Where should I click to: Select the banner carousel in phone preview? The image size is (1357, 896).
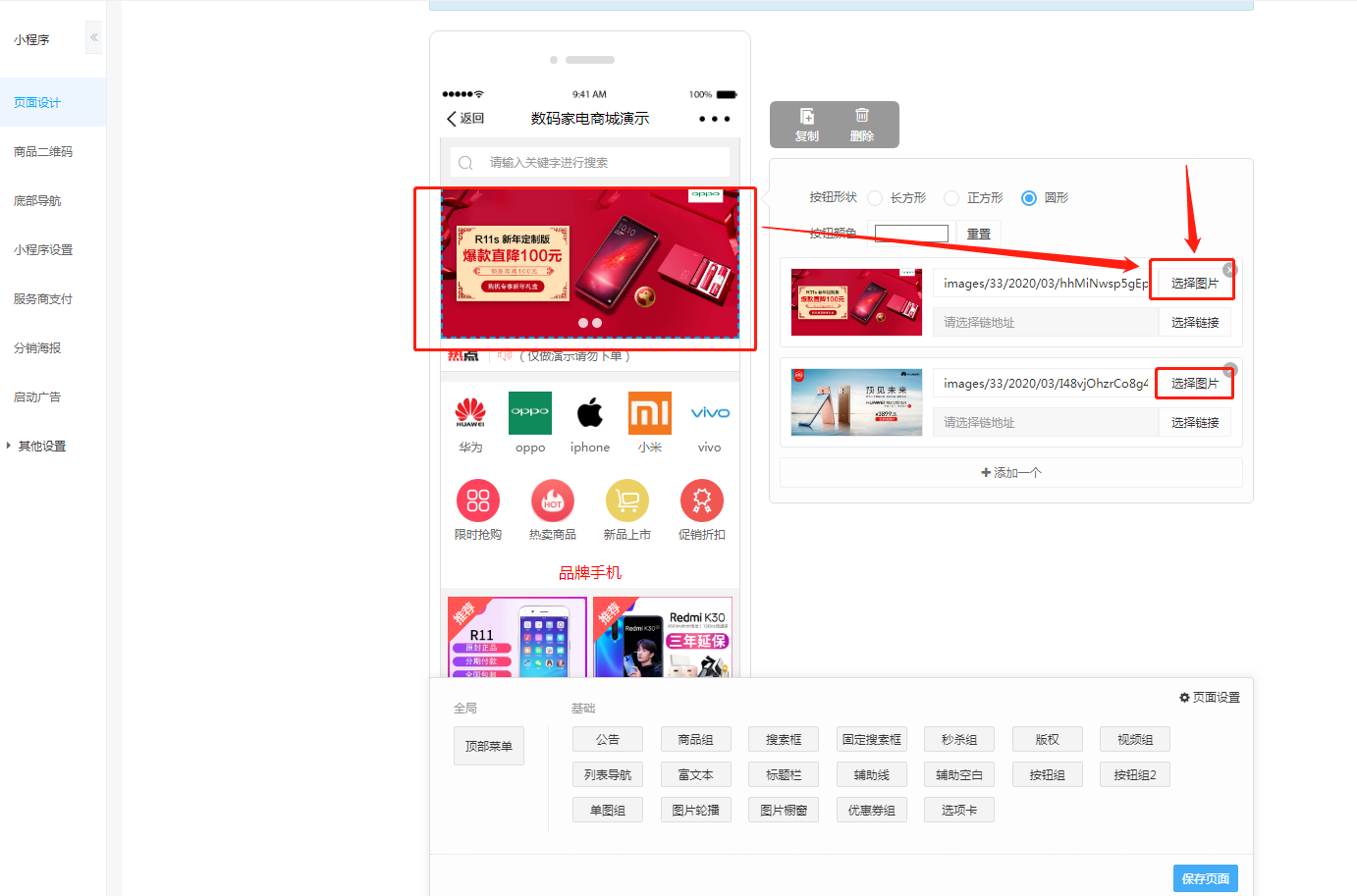pyautogui.click(x=590, y=264)
